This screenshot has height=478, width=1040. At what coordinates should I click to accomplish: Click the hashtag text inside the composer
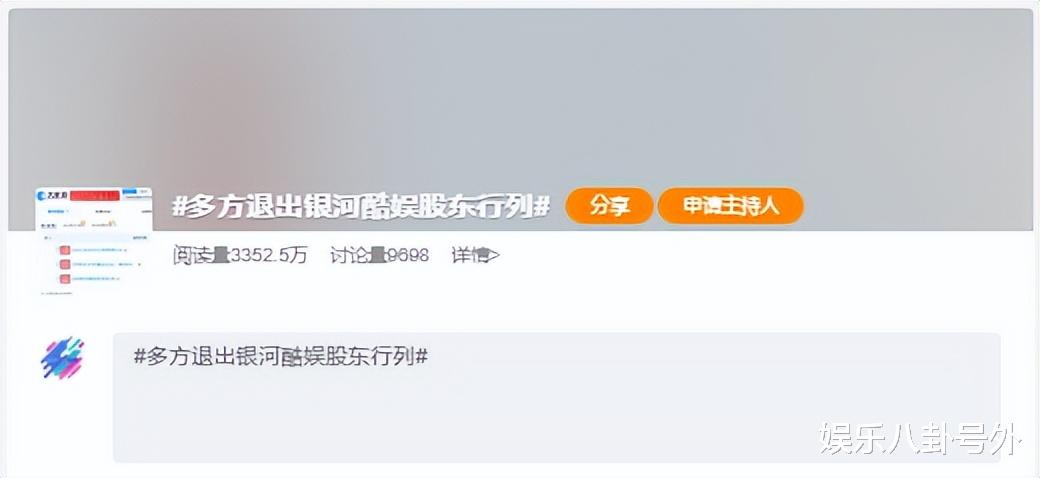[281, 356]
